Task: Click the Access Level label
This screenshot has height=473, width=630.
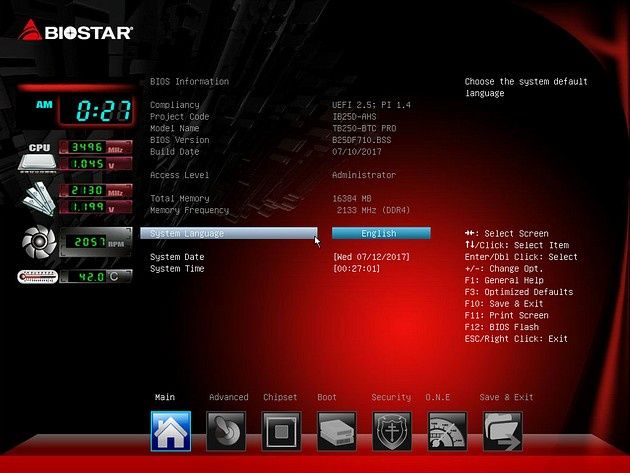Action: (180, 175)
